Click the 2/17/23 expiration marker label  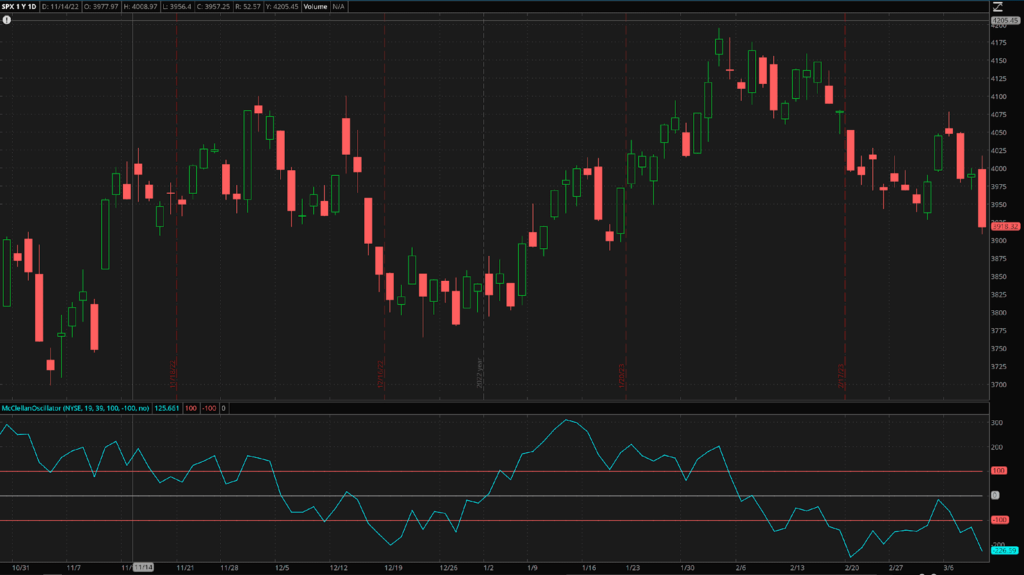point(842,376)
